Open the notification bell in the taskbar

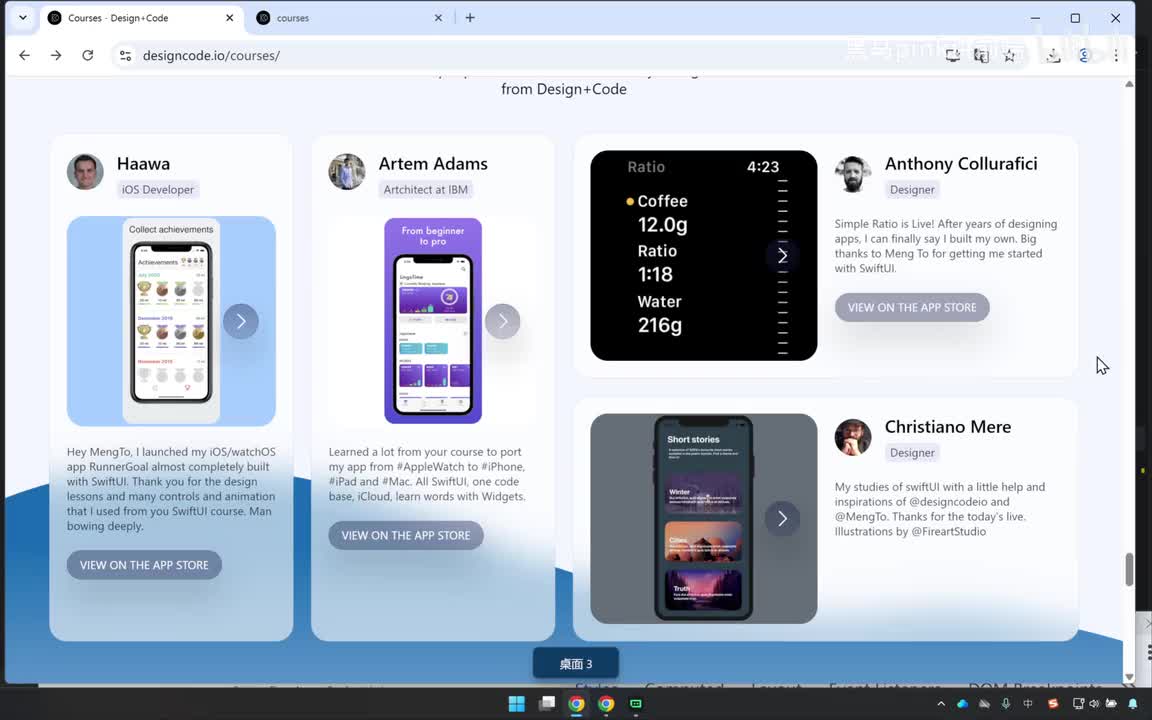point(1133,704)
